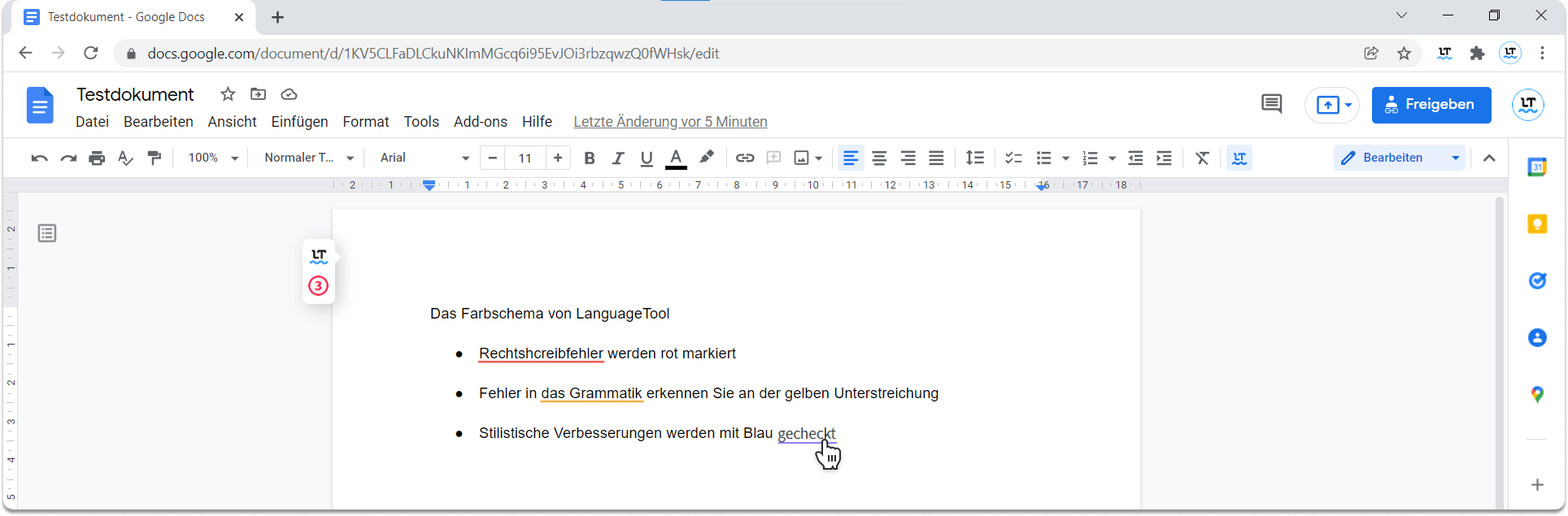
Task: Open the Ansicht menu
Action: [232, 121]
